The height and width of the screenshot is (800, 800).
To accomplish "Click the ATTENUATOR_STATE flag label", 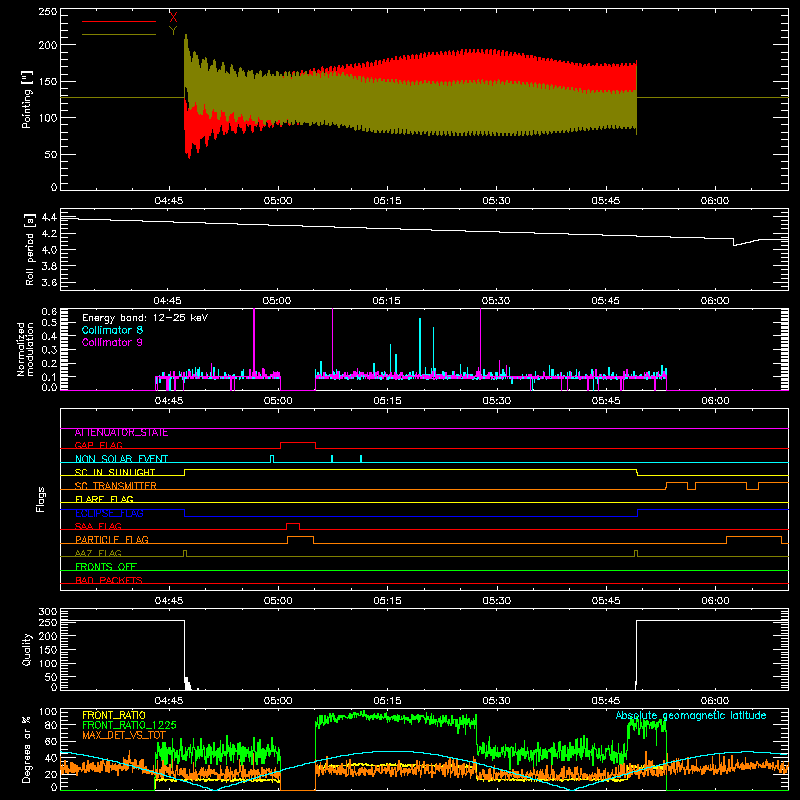I will tap(121, 433).
